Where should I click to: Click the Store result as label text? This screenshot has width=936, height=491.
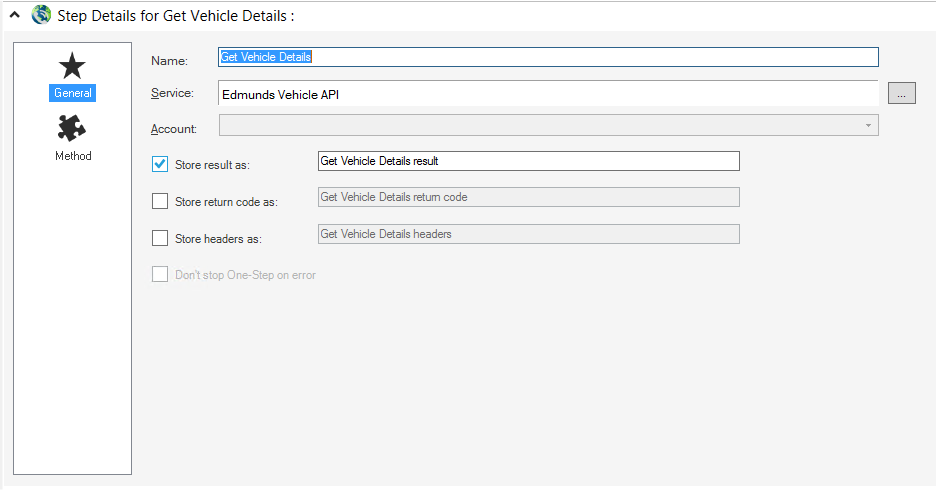(212, 165)
